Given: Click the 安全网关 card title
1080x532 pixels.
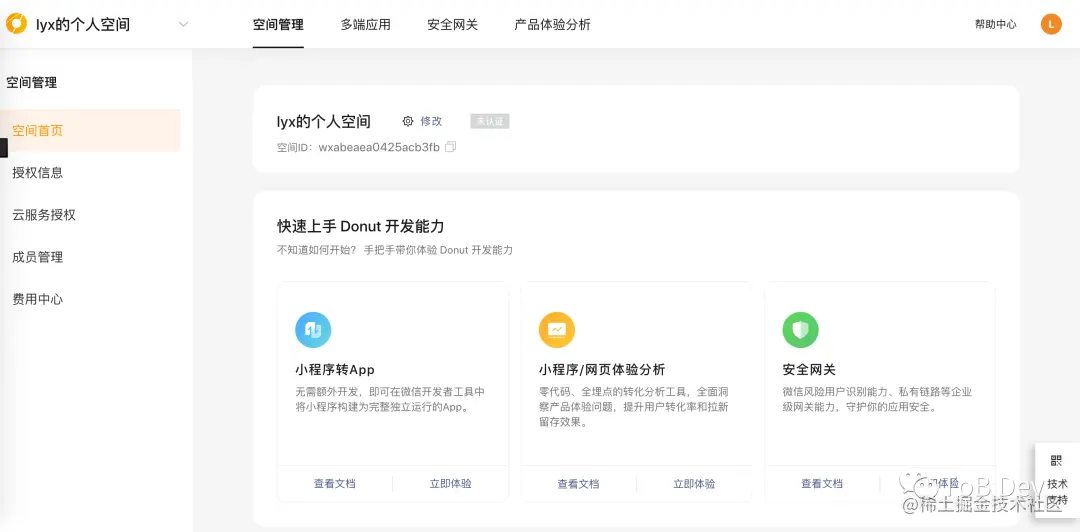Looking at the screenshot, I should (809, 369).
